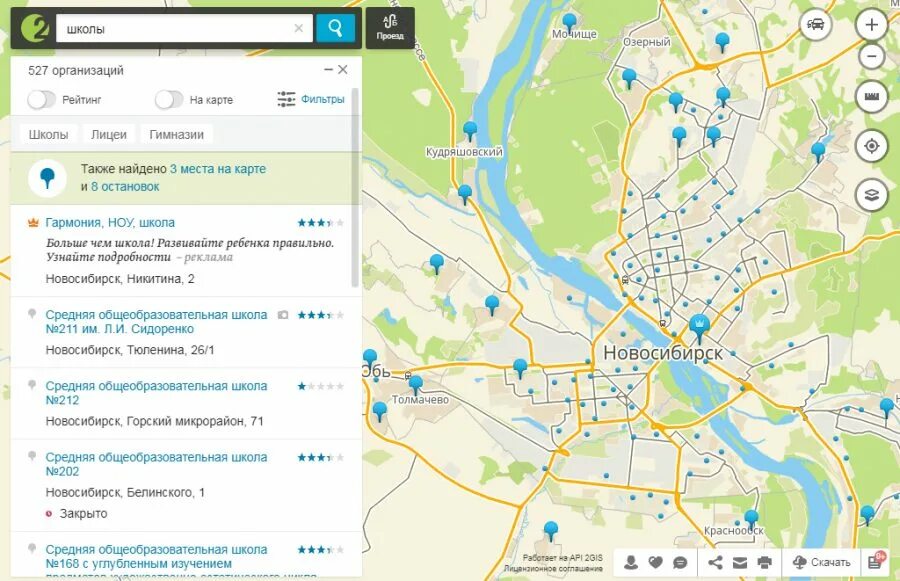Image resolution: width=900 pixels, height=581 pixels.
Task: Open school №202 listing
Action: (x=156, y=464)
